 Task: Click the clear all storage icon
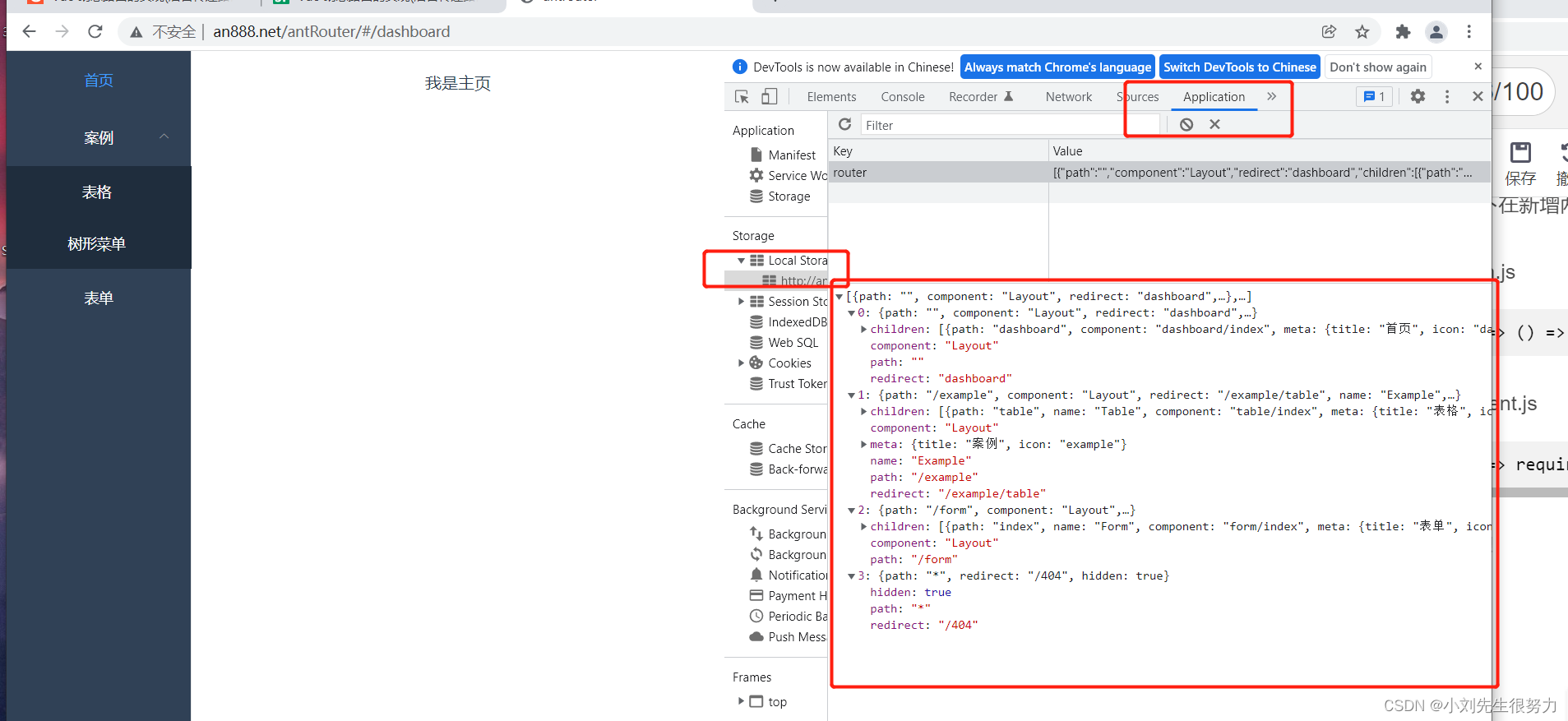click(x=1186, y=124)
